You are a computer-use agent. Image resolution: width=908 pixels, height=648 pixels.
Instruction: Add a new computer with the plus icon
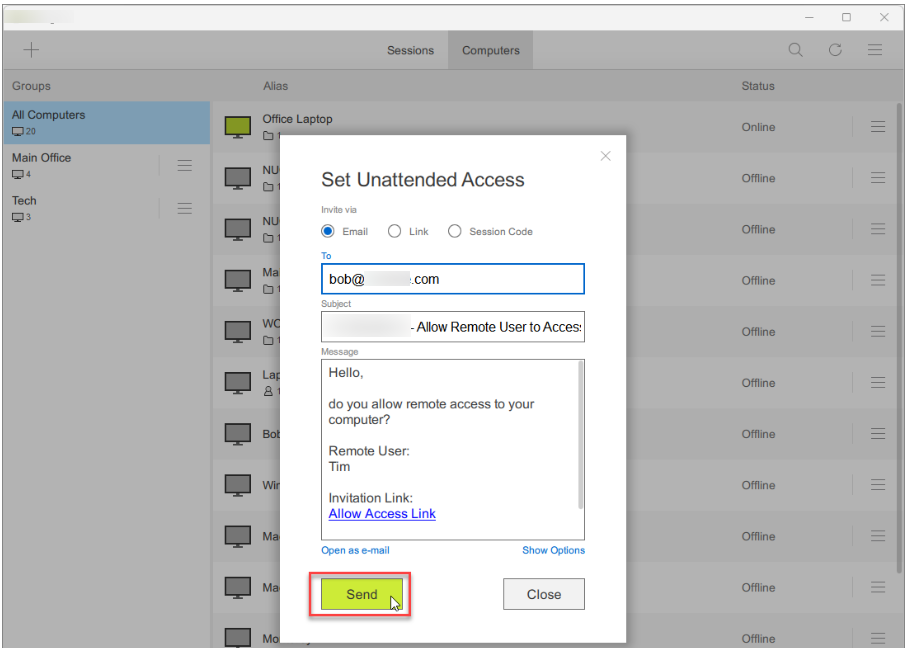pyautogui.click(x=31, y=49)
